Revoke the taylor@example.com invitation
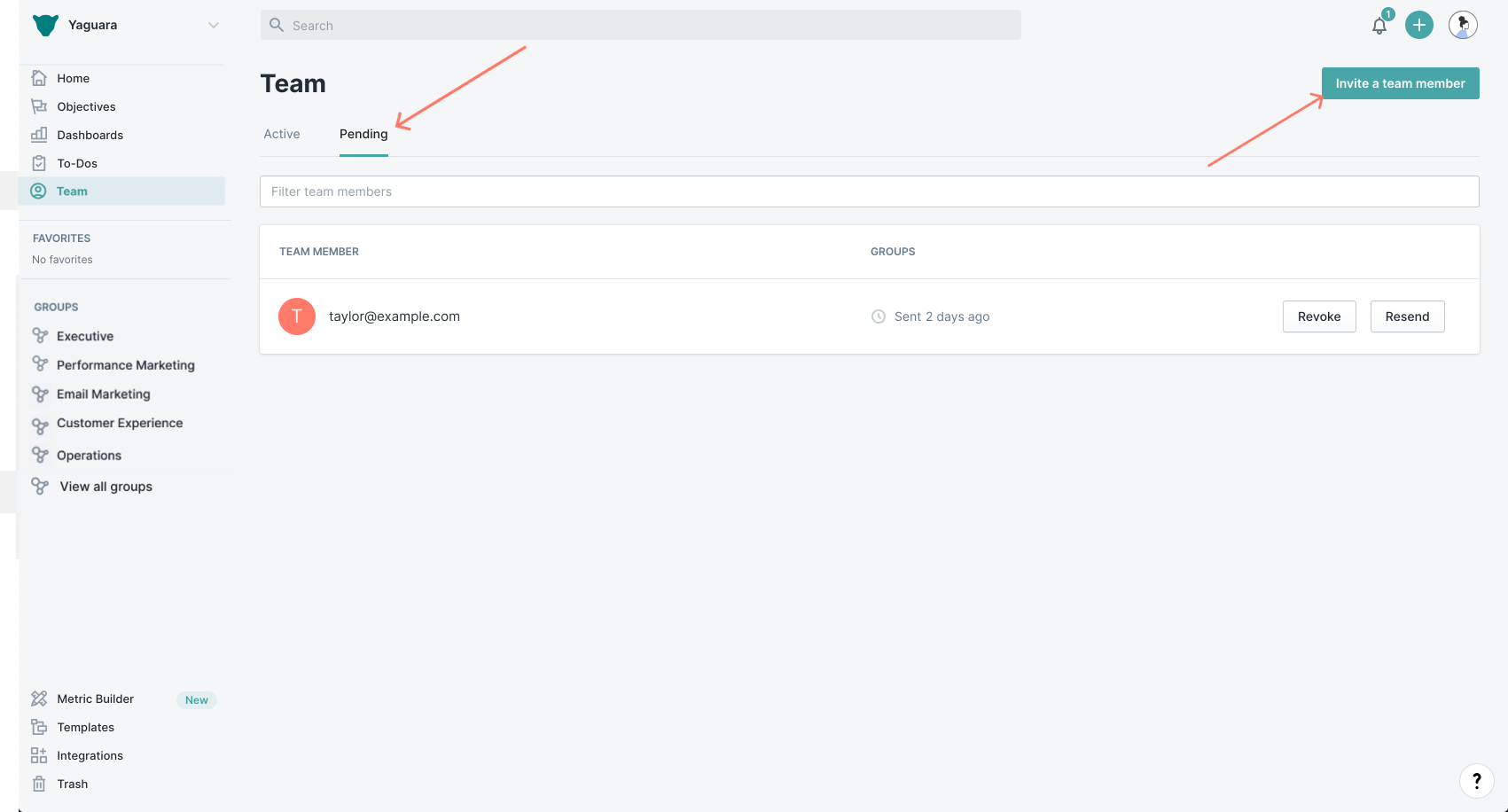This screenshot has width=1508, height=812. tap(1318, 316)
